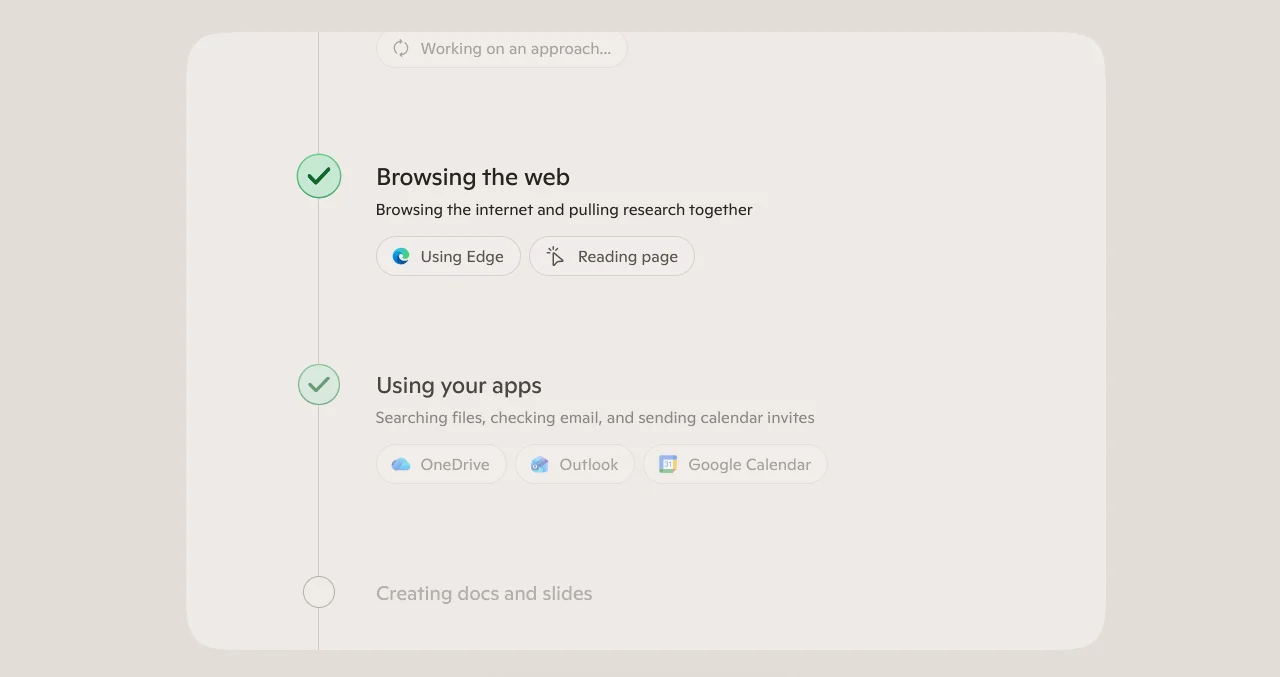Expand the Browsing the web step heading
Image resolution: width=1280 pixels, height=677 pixels.
tap(473, 177)
